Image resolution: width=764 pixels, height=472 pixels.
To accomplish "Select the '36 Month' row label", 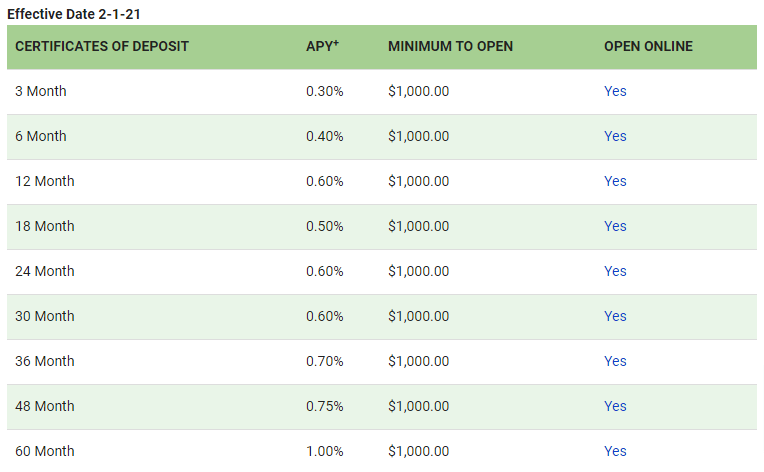I will 44,361.
